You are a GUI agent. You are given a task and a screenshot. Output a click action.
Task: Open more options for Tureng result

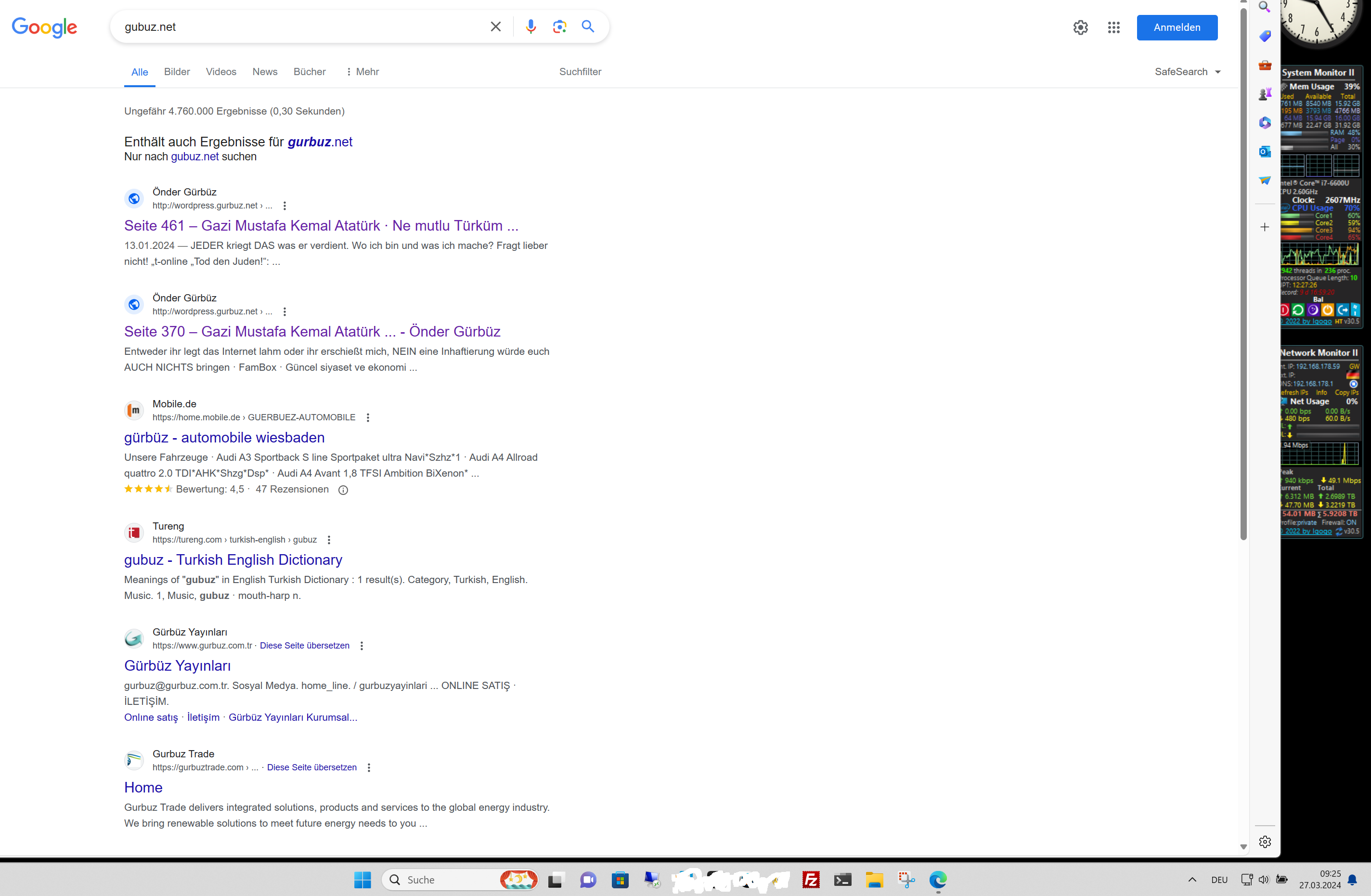(x=329, y=540)
